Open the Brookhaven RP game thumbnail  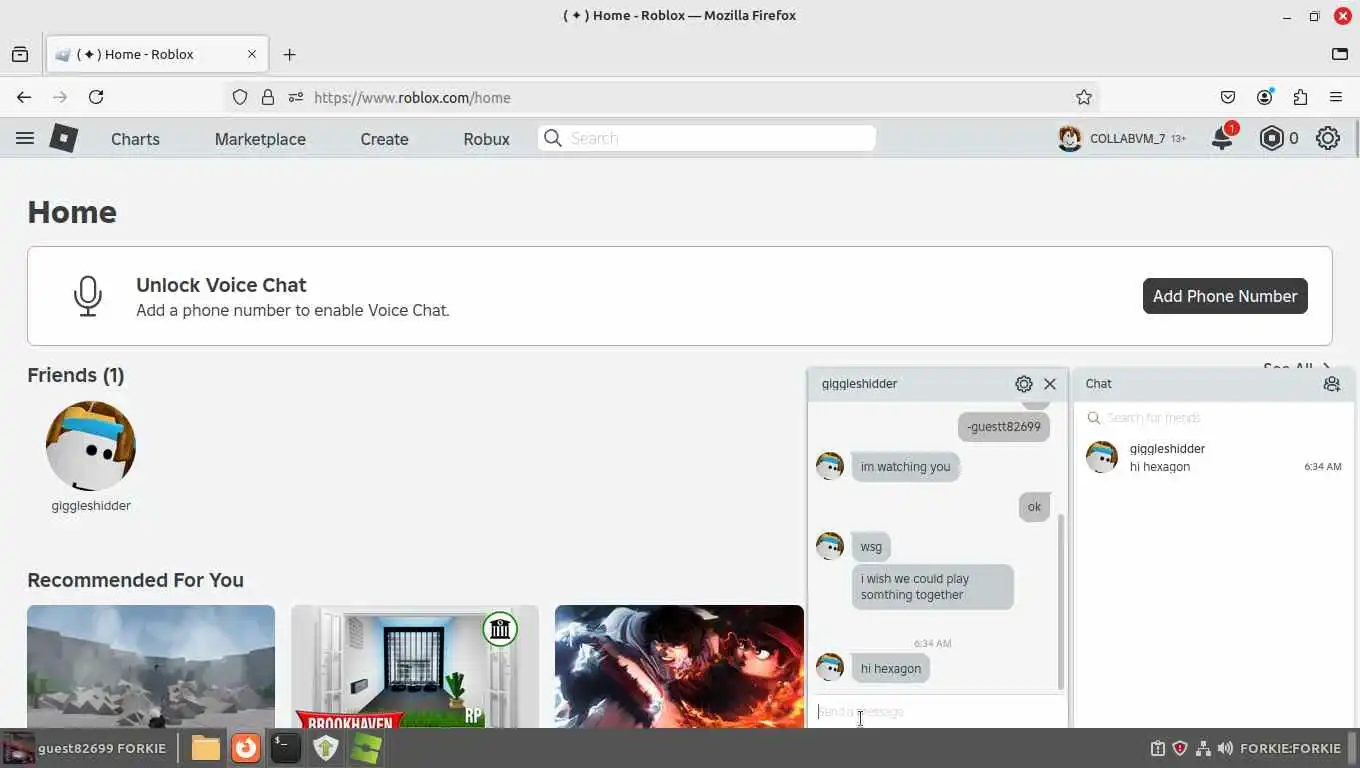pos(415,666)
